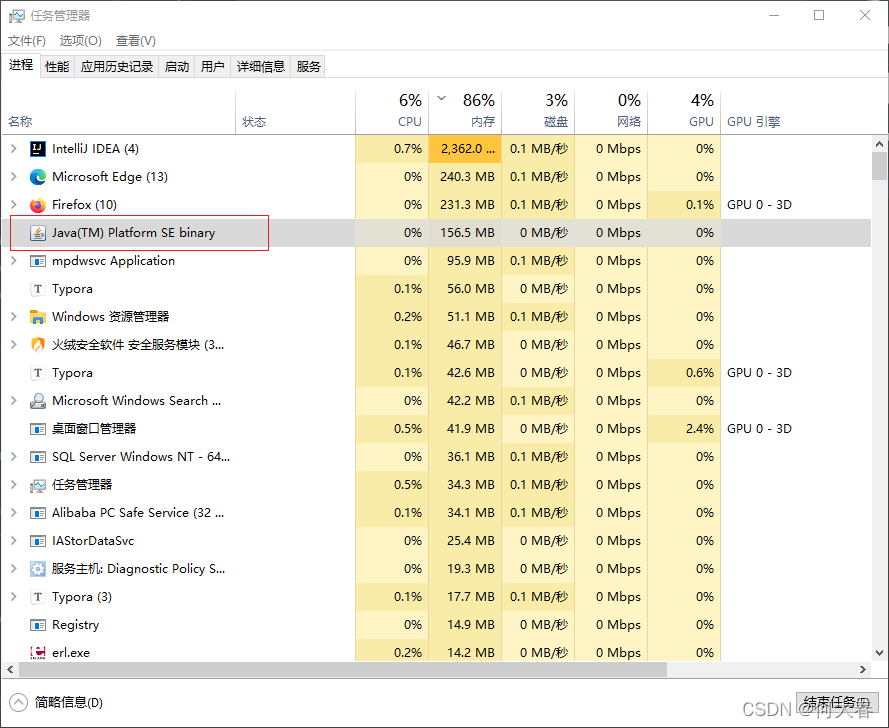The width and height of the screenshot is (889, 728).
Task: Expand the Microsoft Windows Search row
Action: 14,401
